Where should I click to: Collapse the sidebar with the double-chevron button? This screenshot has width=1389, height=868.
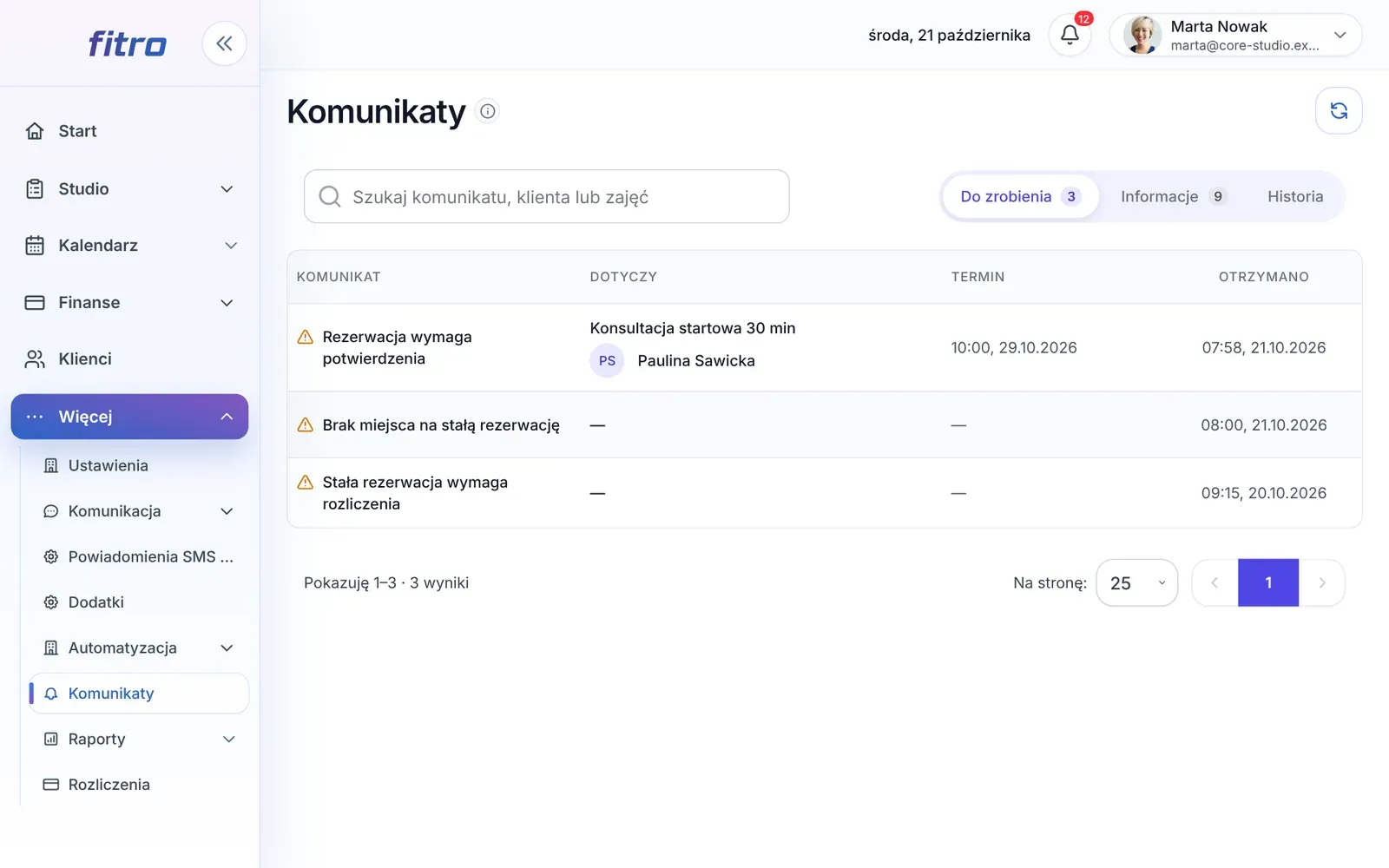pyautogui.click(x=224, y=43)
